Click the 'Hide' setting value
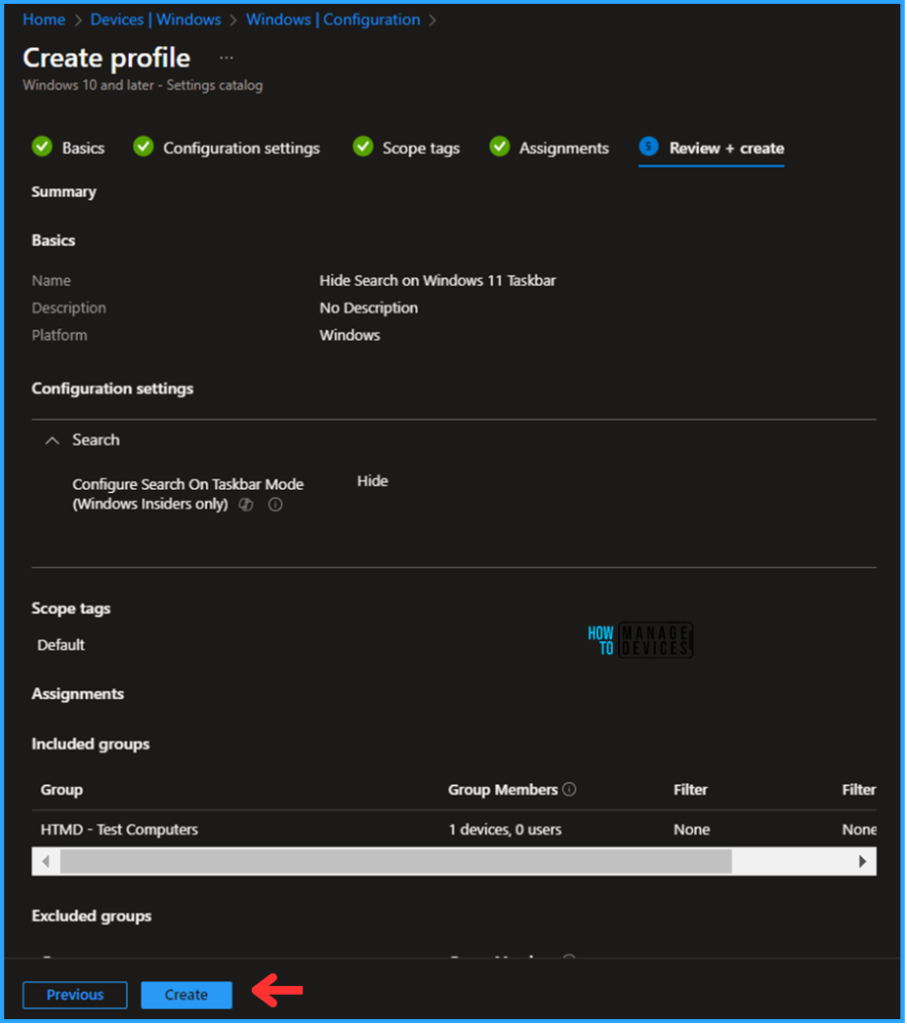 pyautogui.click(x=372, y=481)
